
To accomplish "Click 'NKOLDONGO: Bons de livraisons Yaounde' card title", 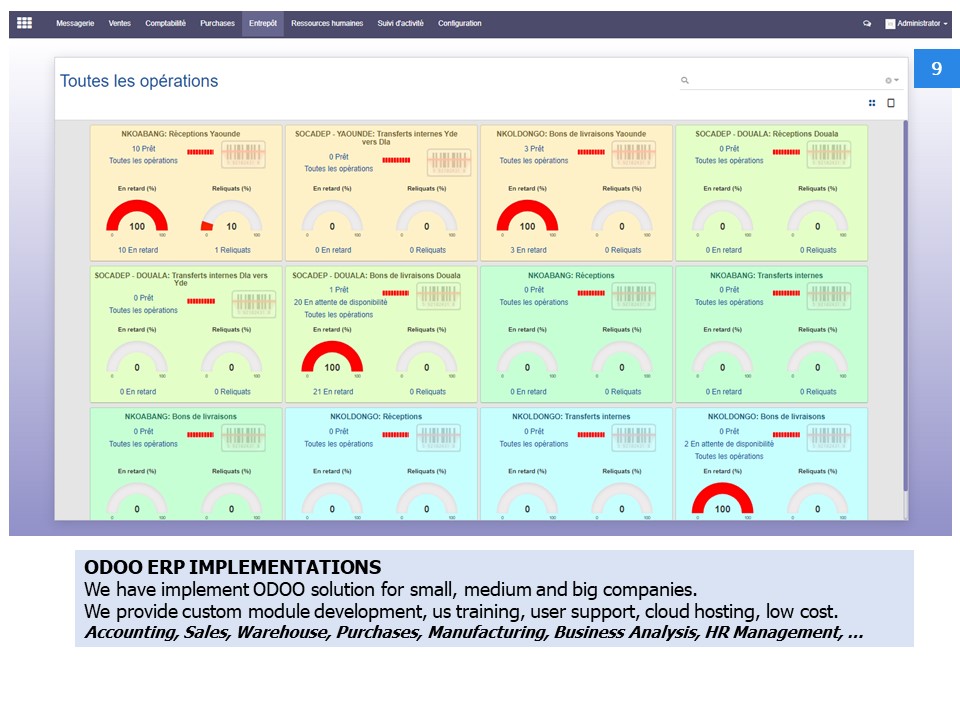I will 571,134.
